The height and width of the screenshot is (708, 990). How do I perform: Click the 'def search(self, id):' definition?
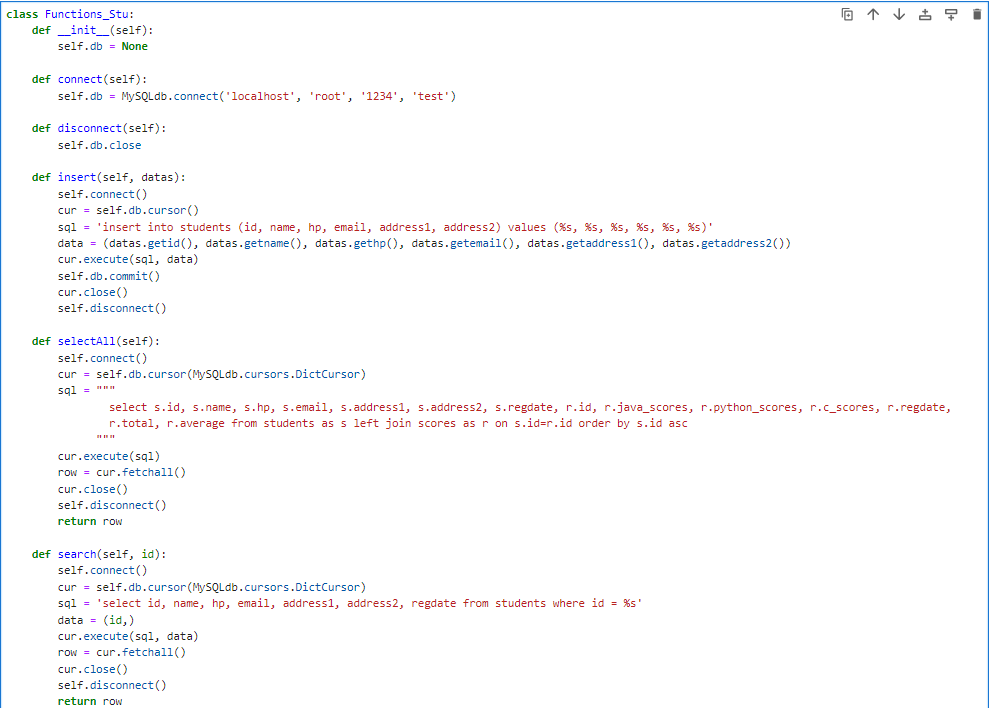99,555
